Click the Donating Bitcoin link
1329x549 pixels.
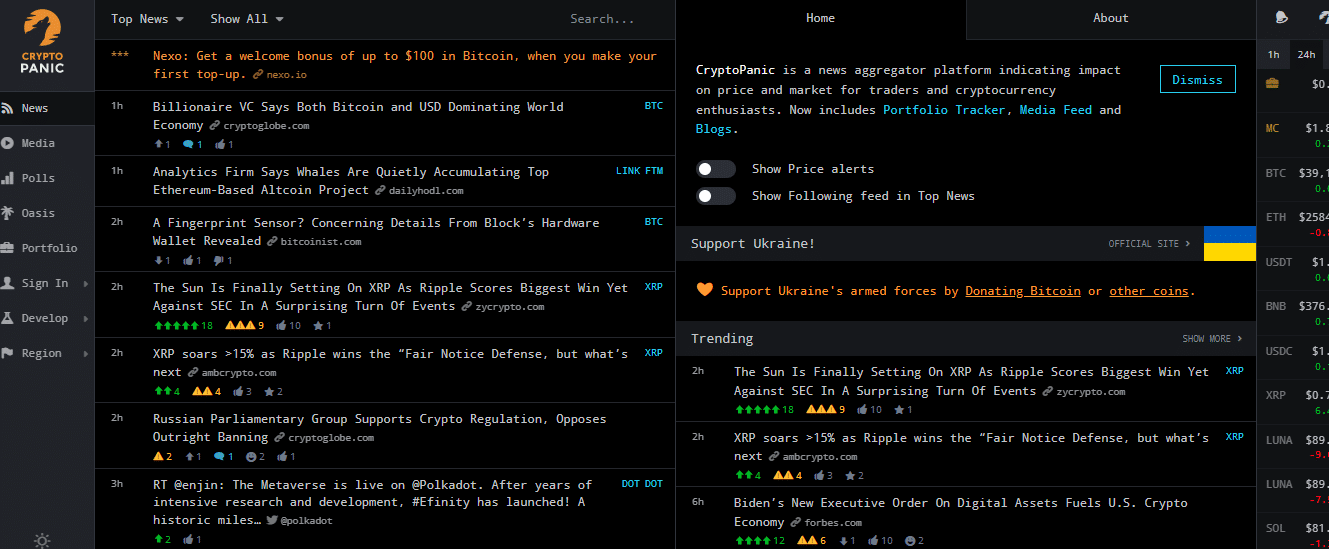tap(1022, 291)
